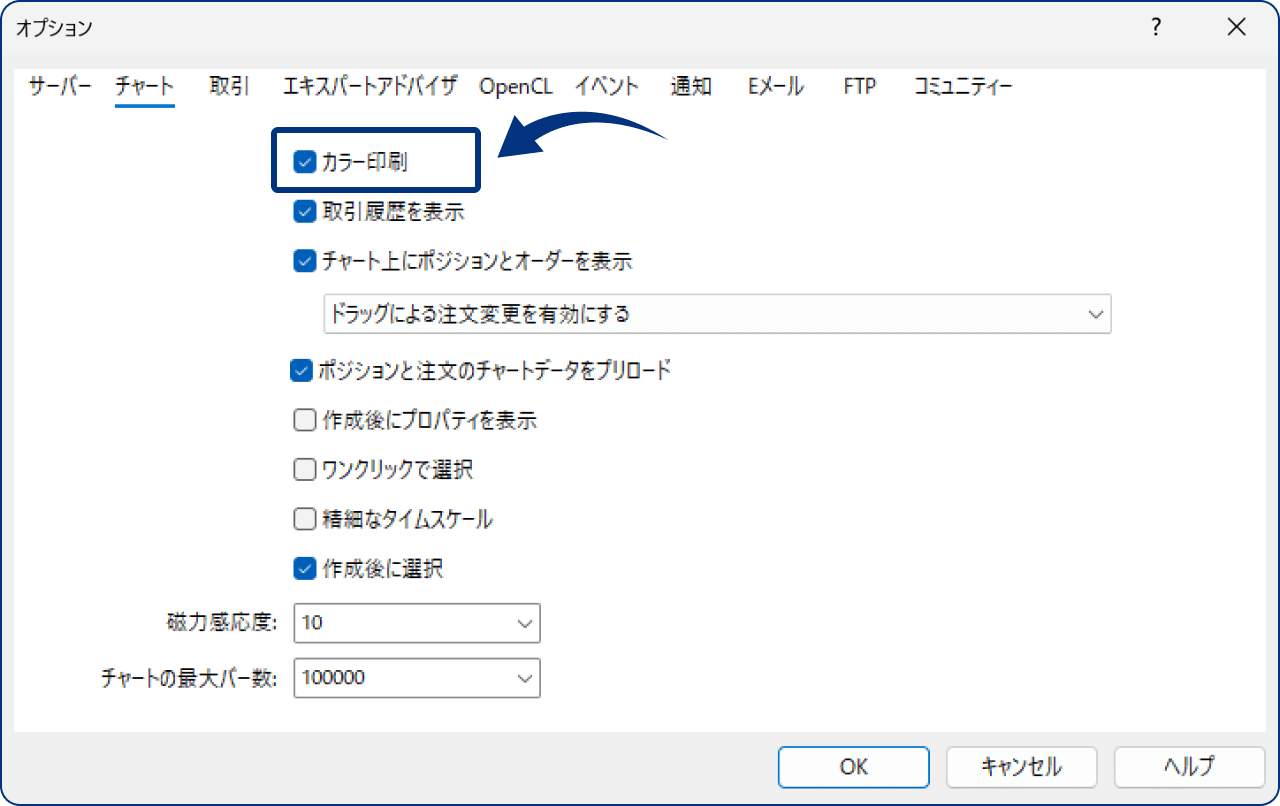Check the ワンクリックで選択 box
The image size is (1280, 806).
click(x=304, y=469)
